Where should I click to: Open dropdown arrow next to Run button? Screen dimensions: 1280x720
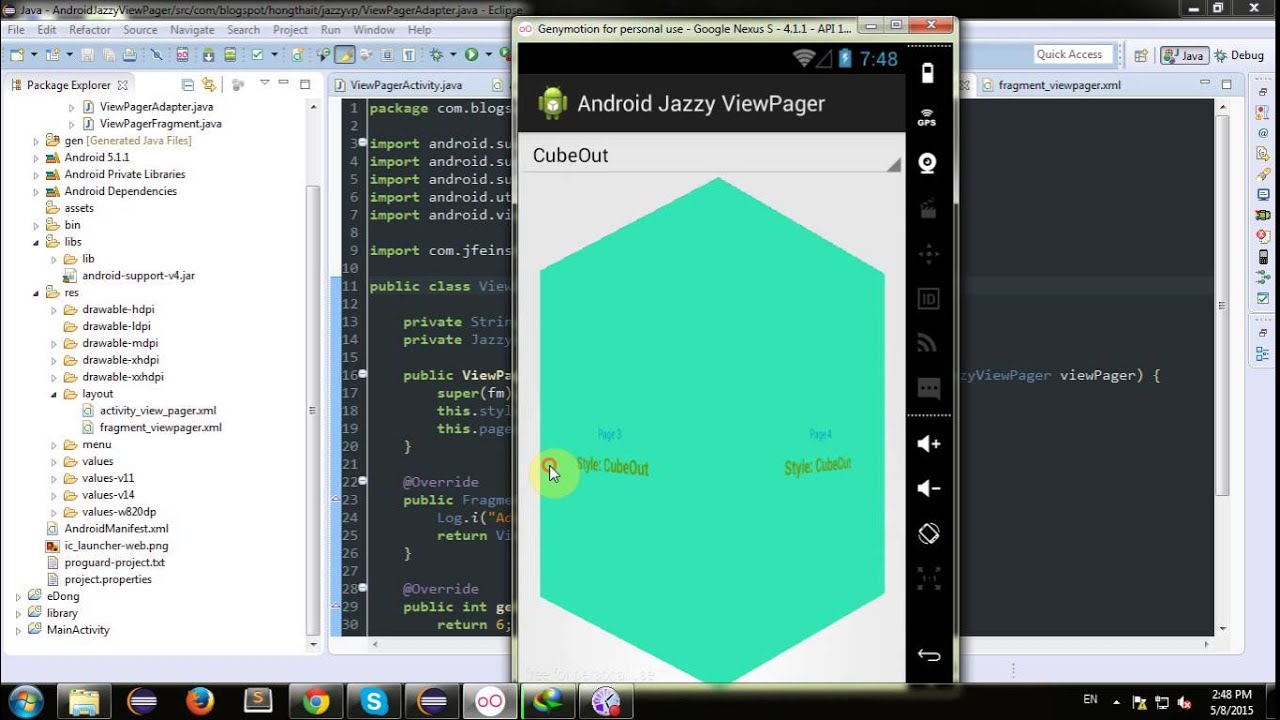pos(487,55)
